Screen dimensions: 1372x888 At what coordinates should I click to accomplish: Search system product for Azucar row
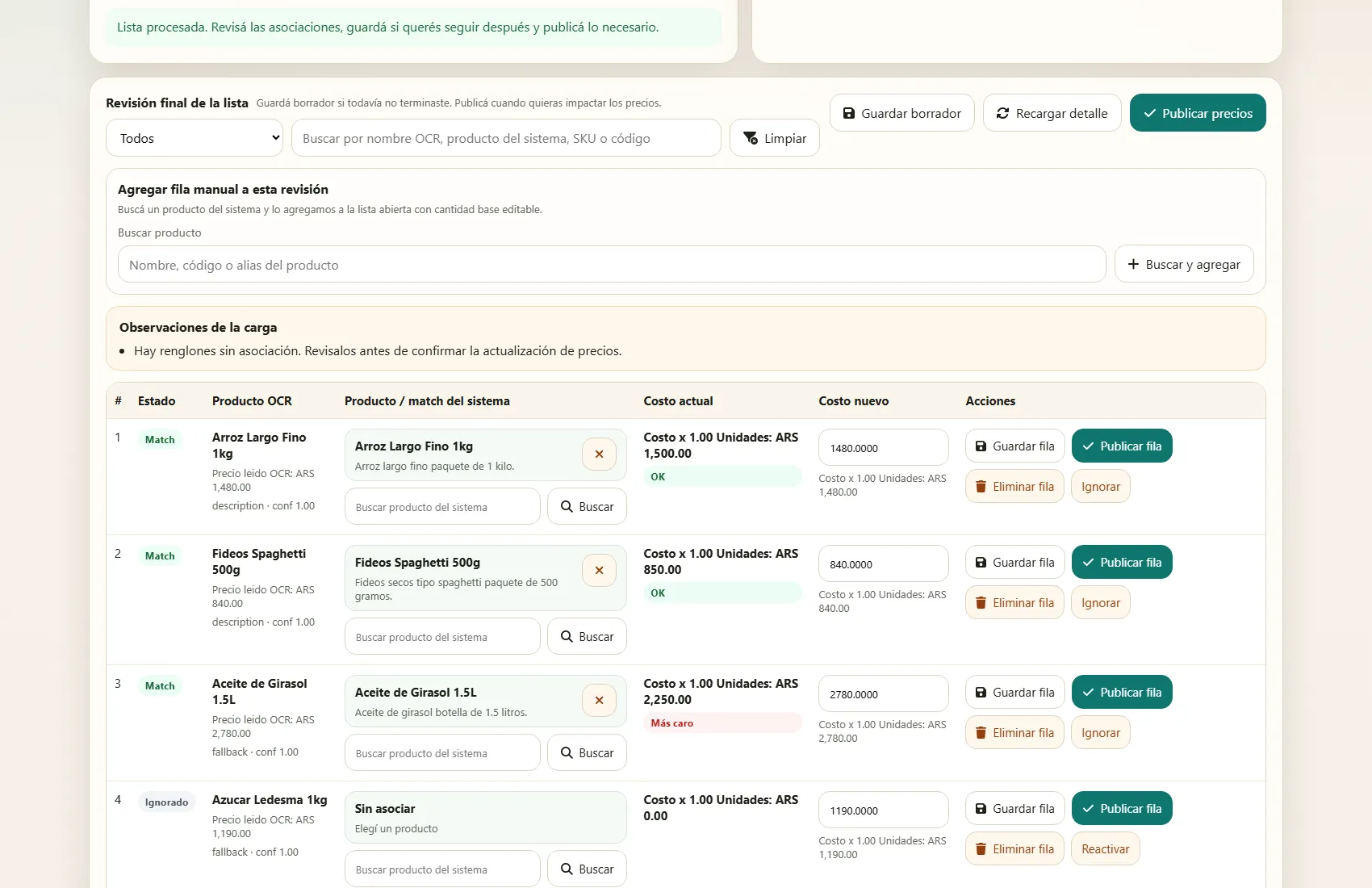pos(588,869)
